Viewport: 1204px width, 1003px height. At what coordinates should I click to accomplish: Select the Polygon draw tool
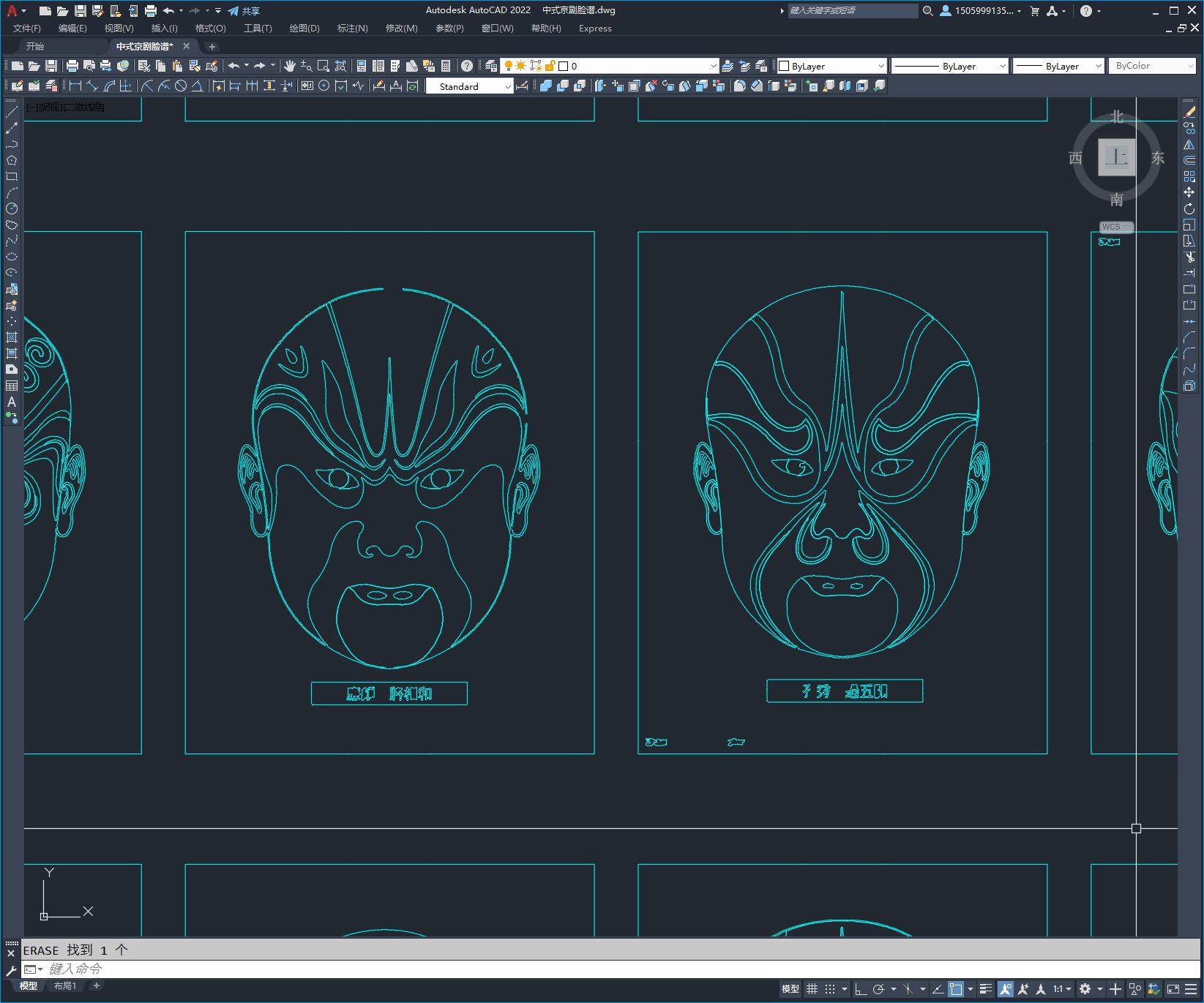coord(12,160)
